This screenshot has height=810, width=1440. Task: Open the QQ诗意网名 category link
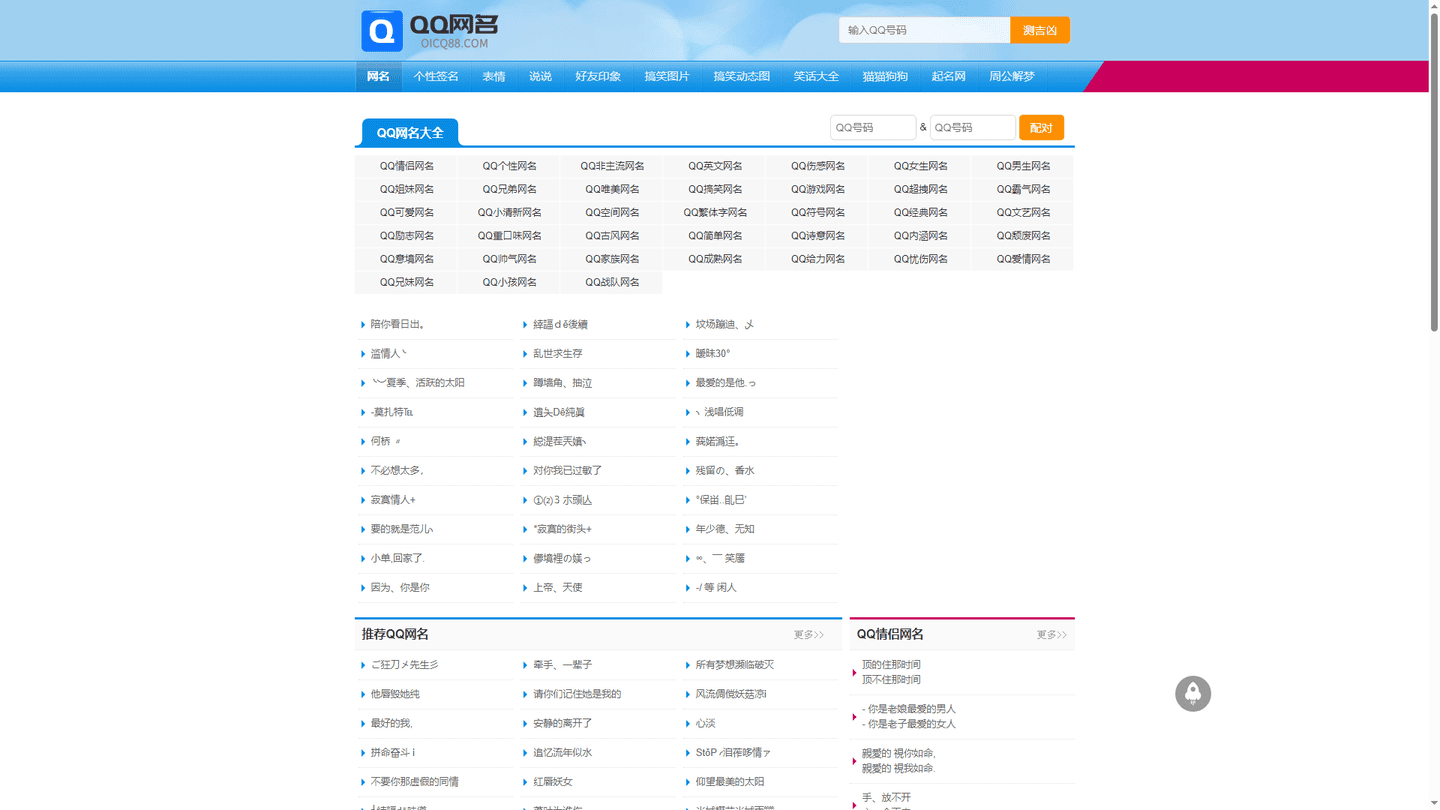pos(818,236)
